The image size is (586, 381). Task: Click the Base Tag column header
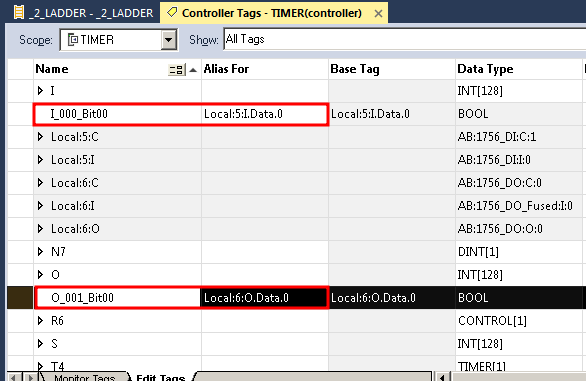pyautogui.click(x=392, y=69)
